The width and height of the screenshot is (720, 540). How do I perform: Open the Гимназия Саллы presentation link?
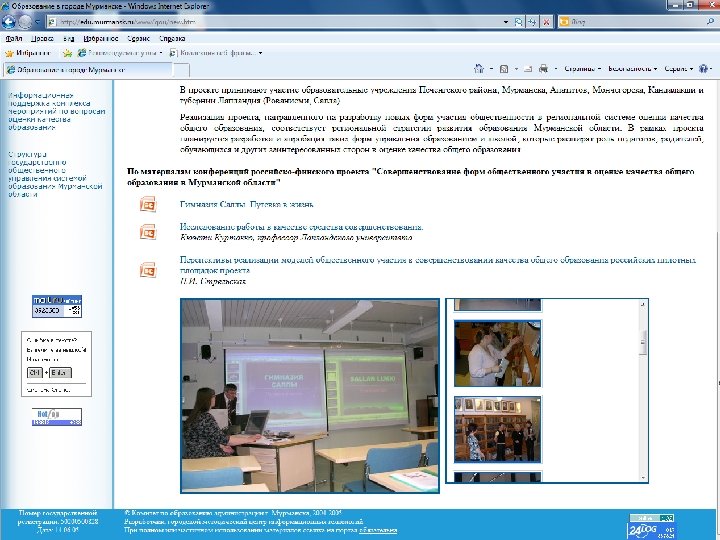point(247,204)
